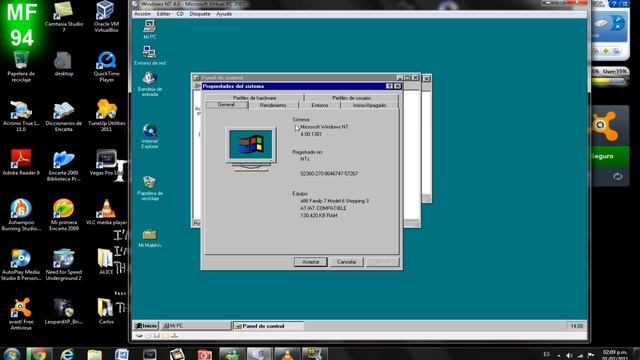Select Mi PC icon inside Windows NT
Image resolution: width=640 pixels, height=360 pixels.
point(149,29)
